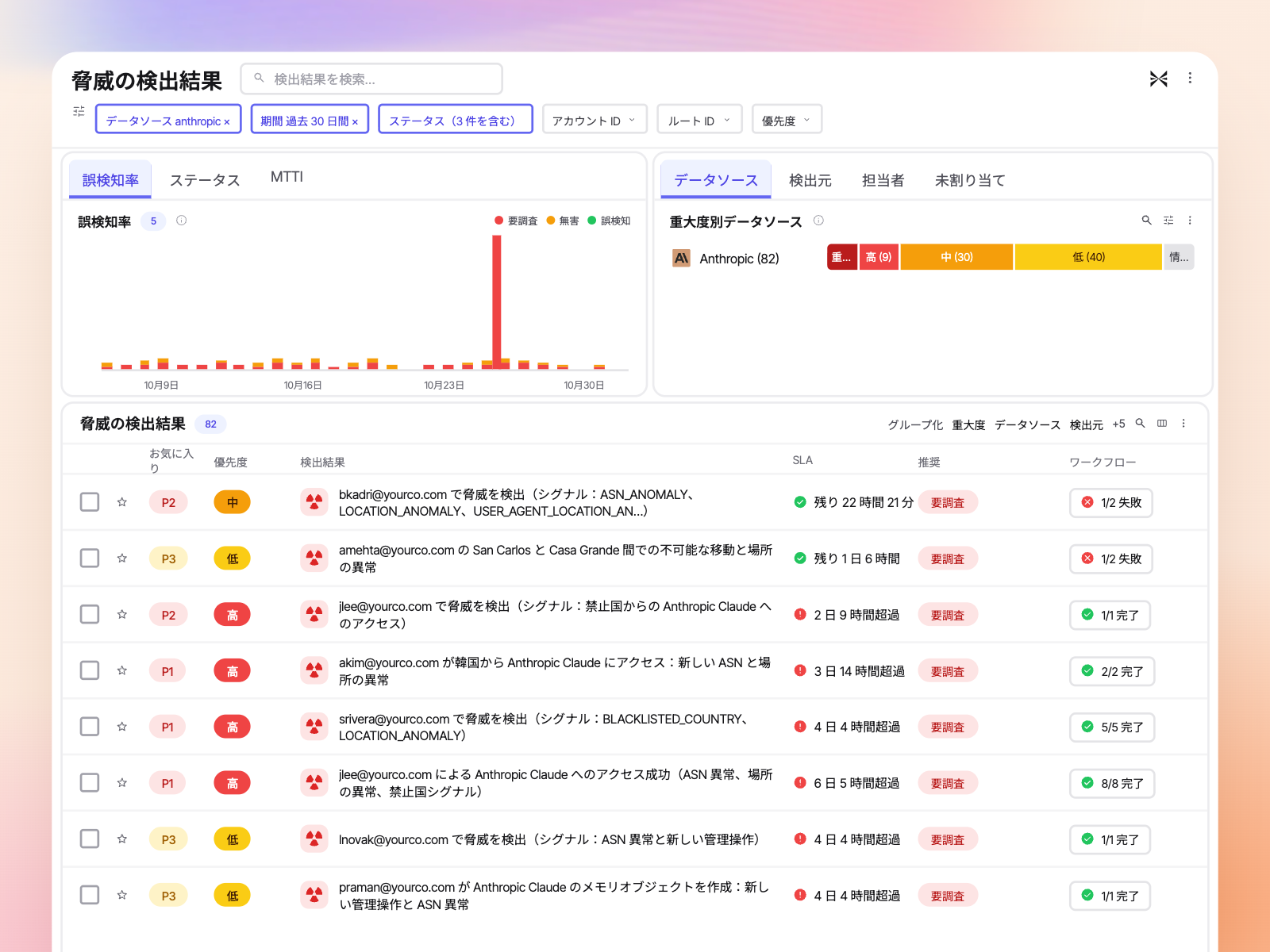Switch to the 検出元 tab

(810, 180)
